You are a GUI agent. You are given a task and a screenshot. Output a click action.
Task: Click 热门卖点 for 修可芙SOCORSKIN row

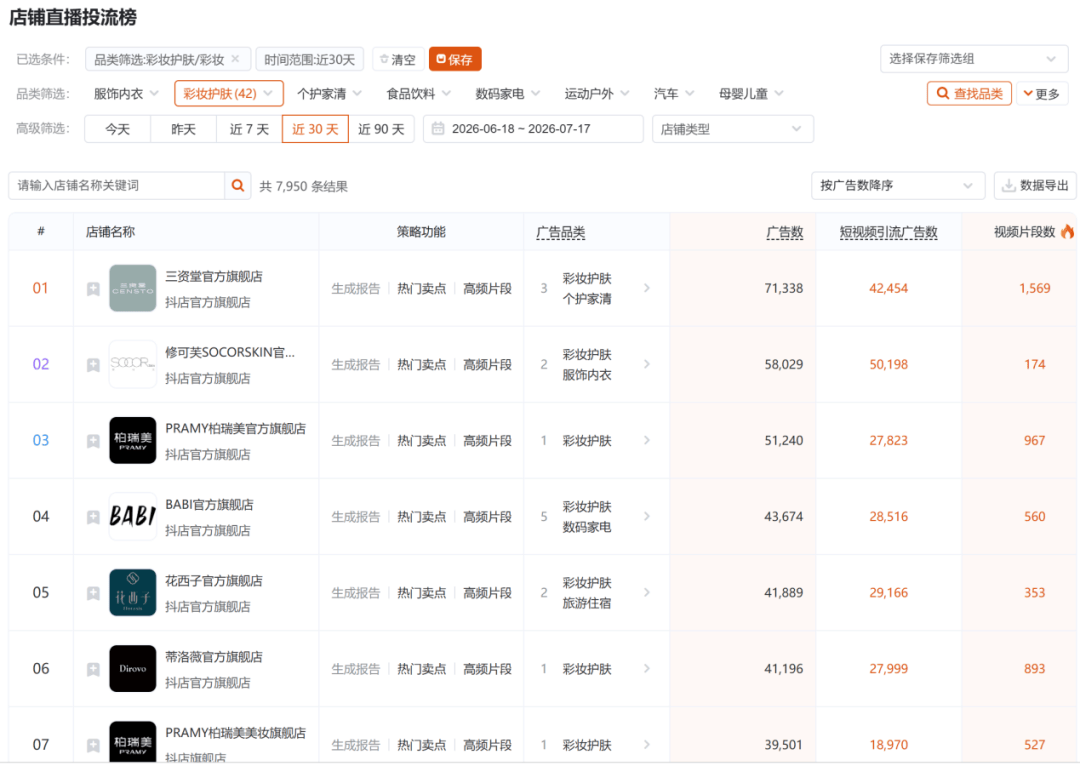[x=422, y=364]
